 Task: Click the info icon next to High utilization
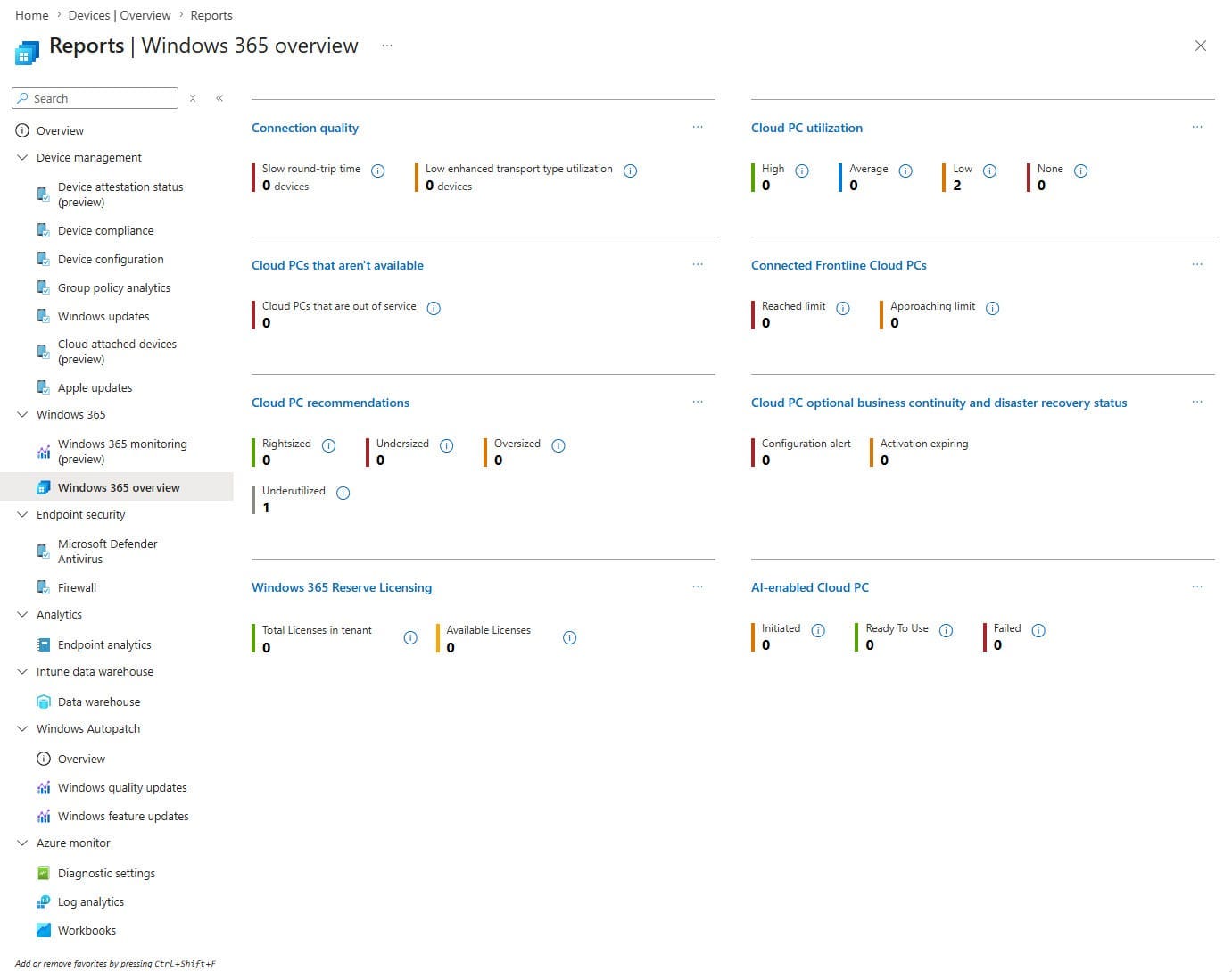(x=802, y=170)
